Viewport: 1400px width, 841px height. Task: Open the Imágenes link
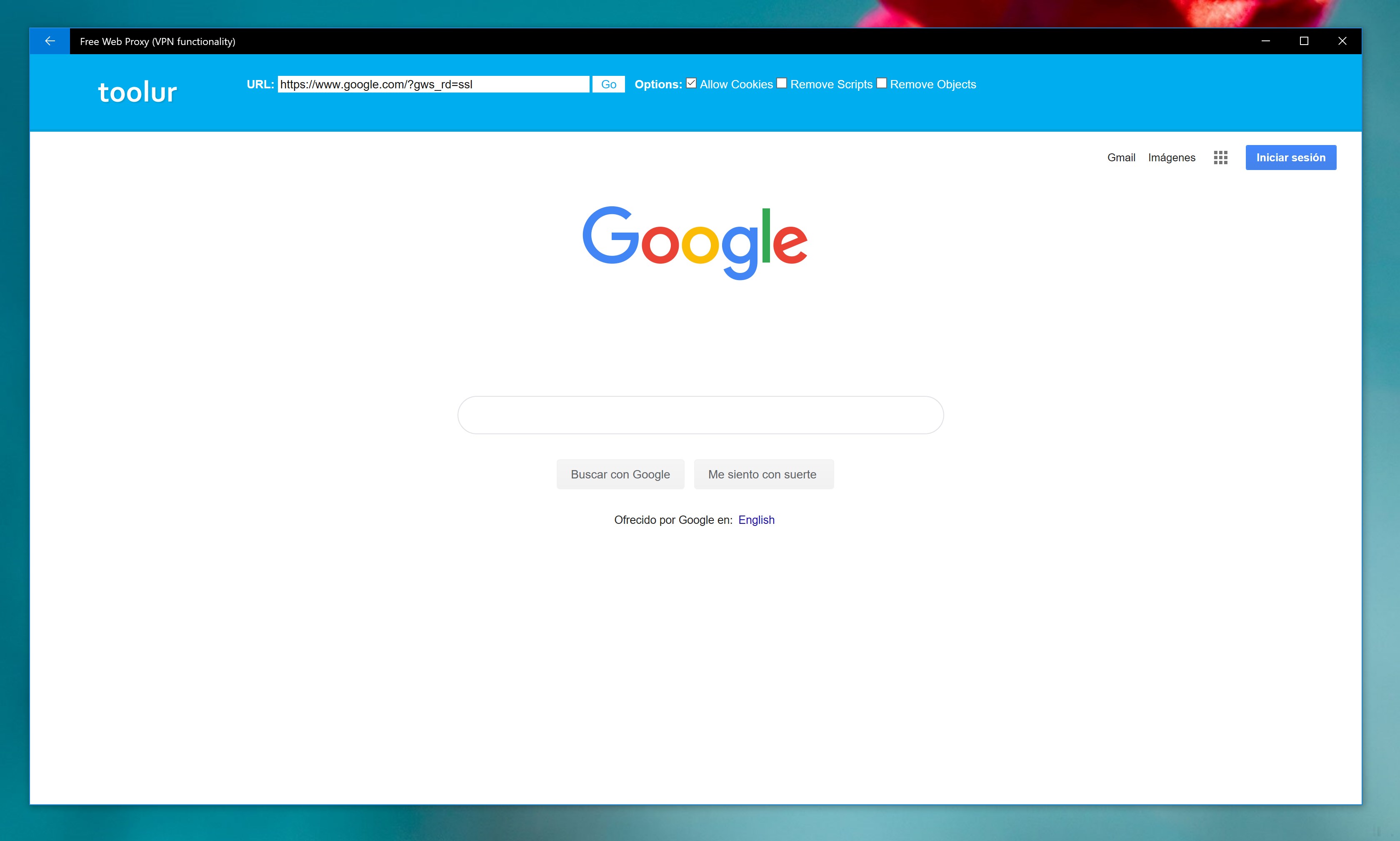coord(1171,158)
